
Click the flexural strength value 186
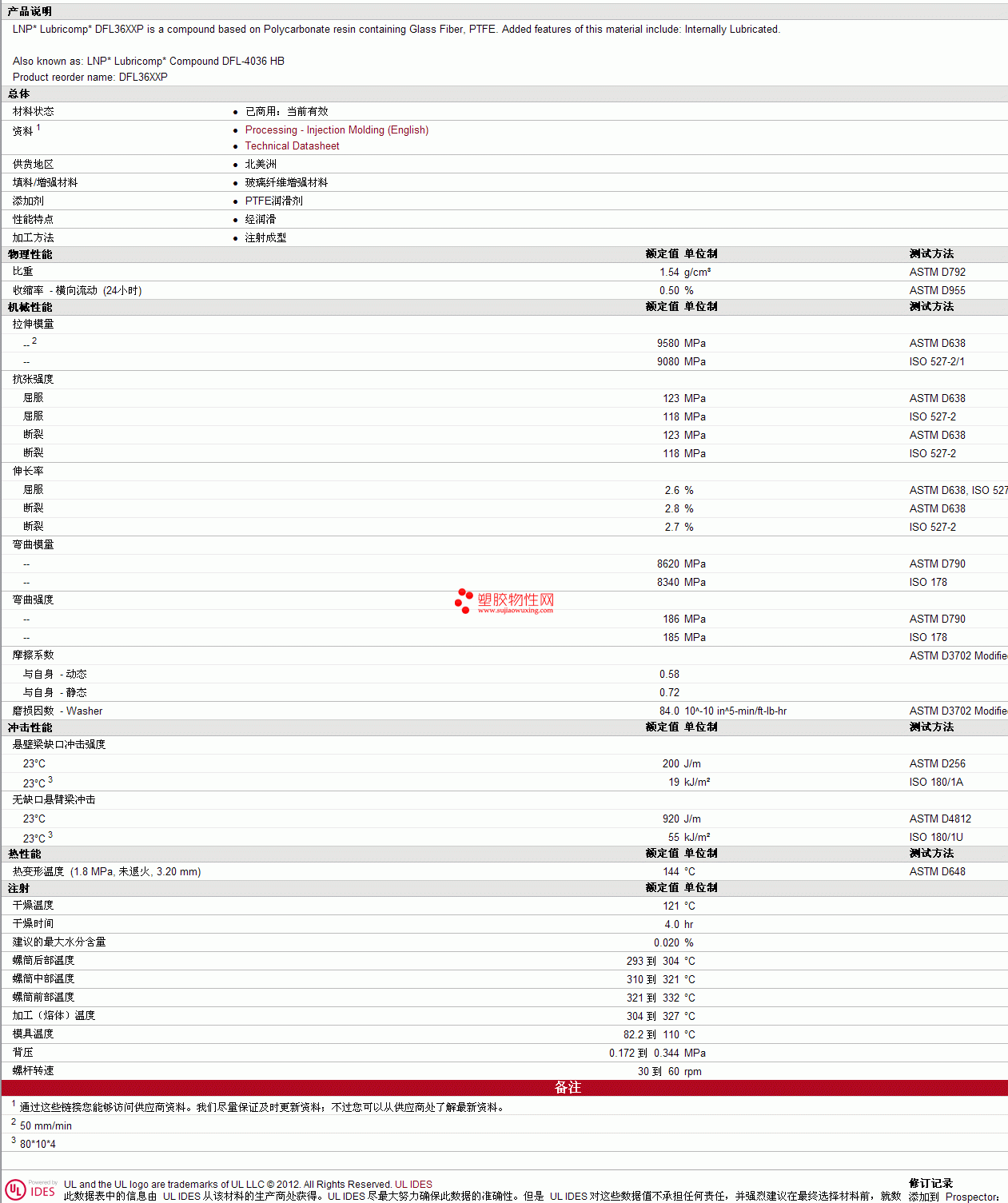click(671, 619)
